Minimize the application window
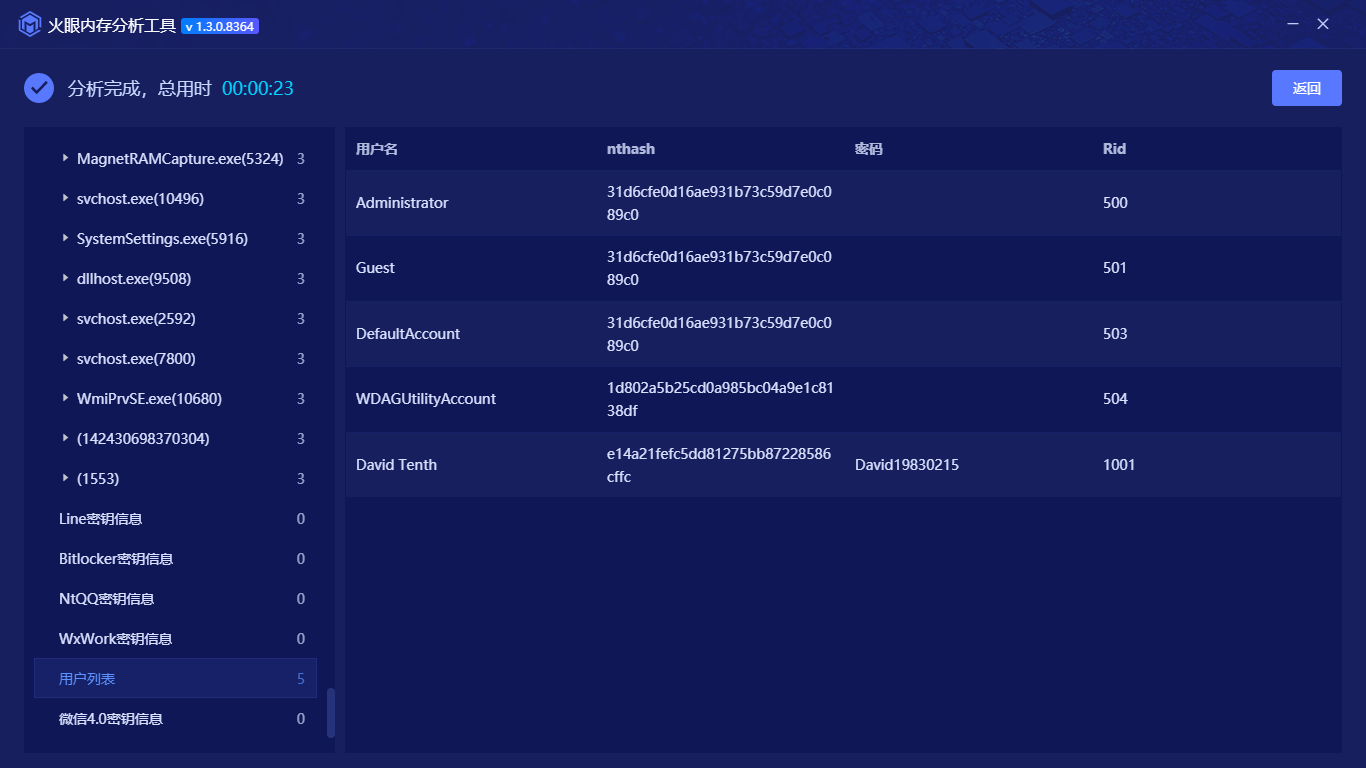This screenshot has width=1366, height=768. [1293, 24]
